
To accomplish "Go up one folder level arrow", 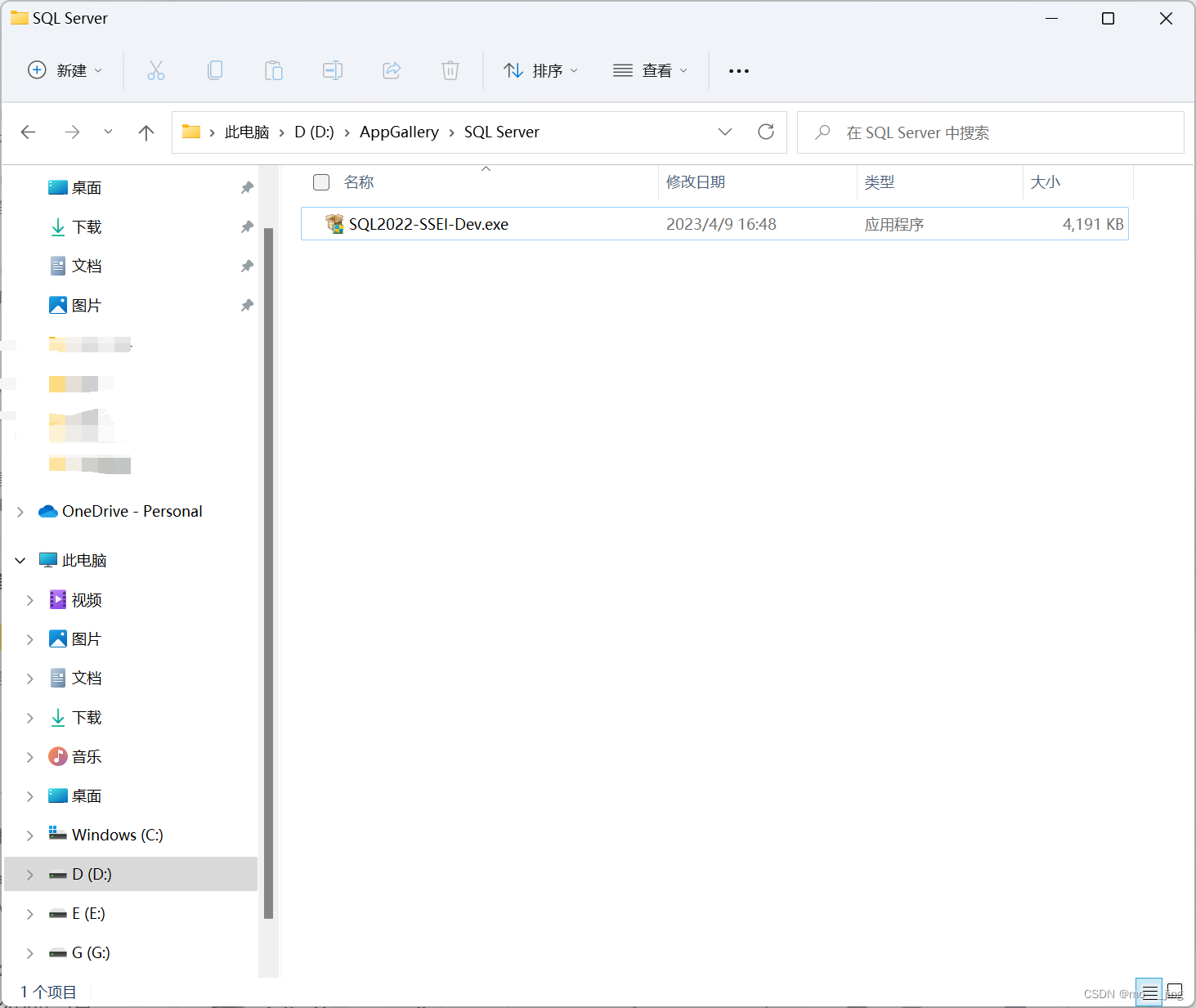I will pyautogui.click(x=146, y=132).
